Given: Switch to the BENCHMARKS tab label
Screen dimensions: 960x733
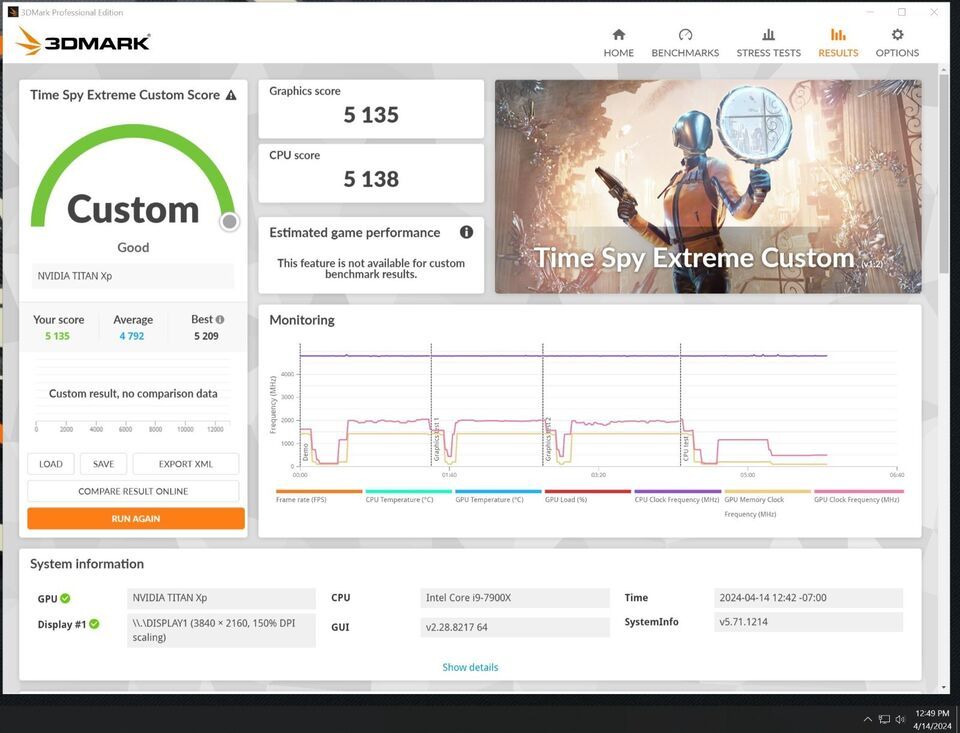Looking at the screenshot, I should click(x=685, y=53).
